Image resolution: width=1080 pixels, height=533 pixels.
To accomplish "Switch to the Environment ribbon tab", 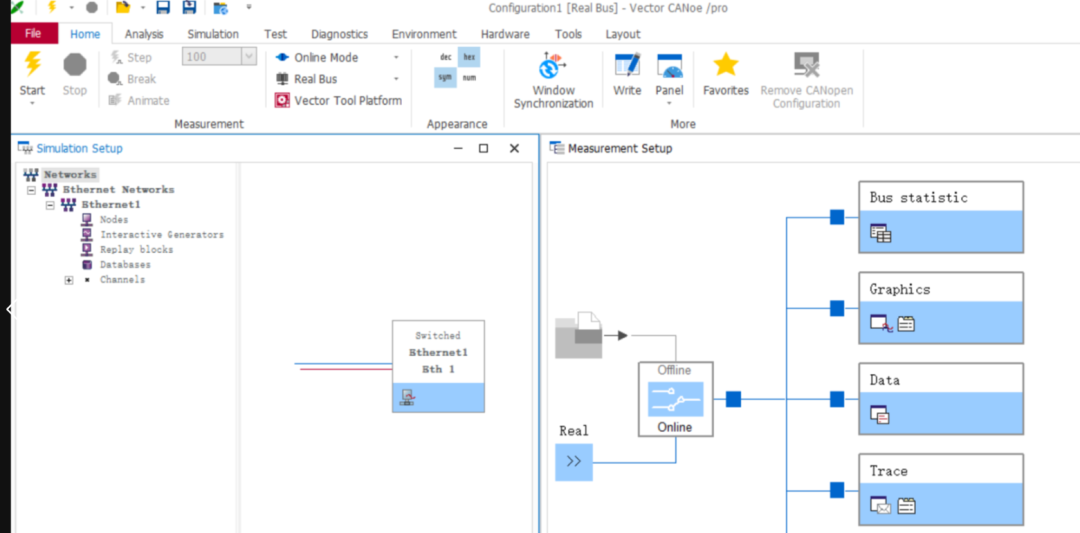I will point(424,34).
